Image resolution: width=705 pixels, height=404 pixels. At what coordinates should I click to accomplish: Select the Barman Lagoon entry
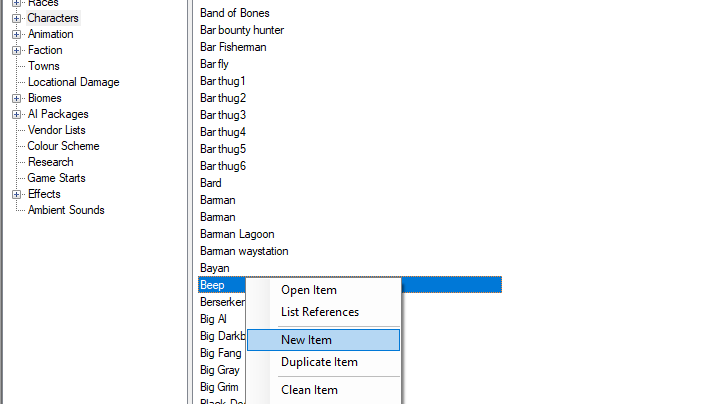(x=236, y=234)
